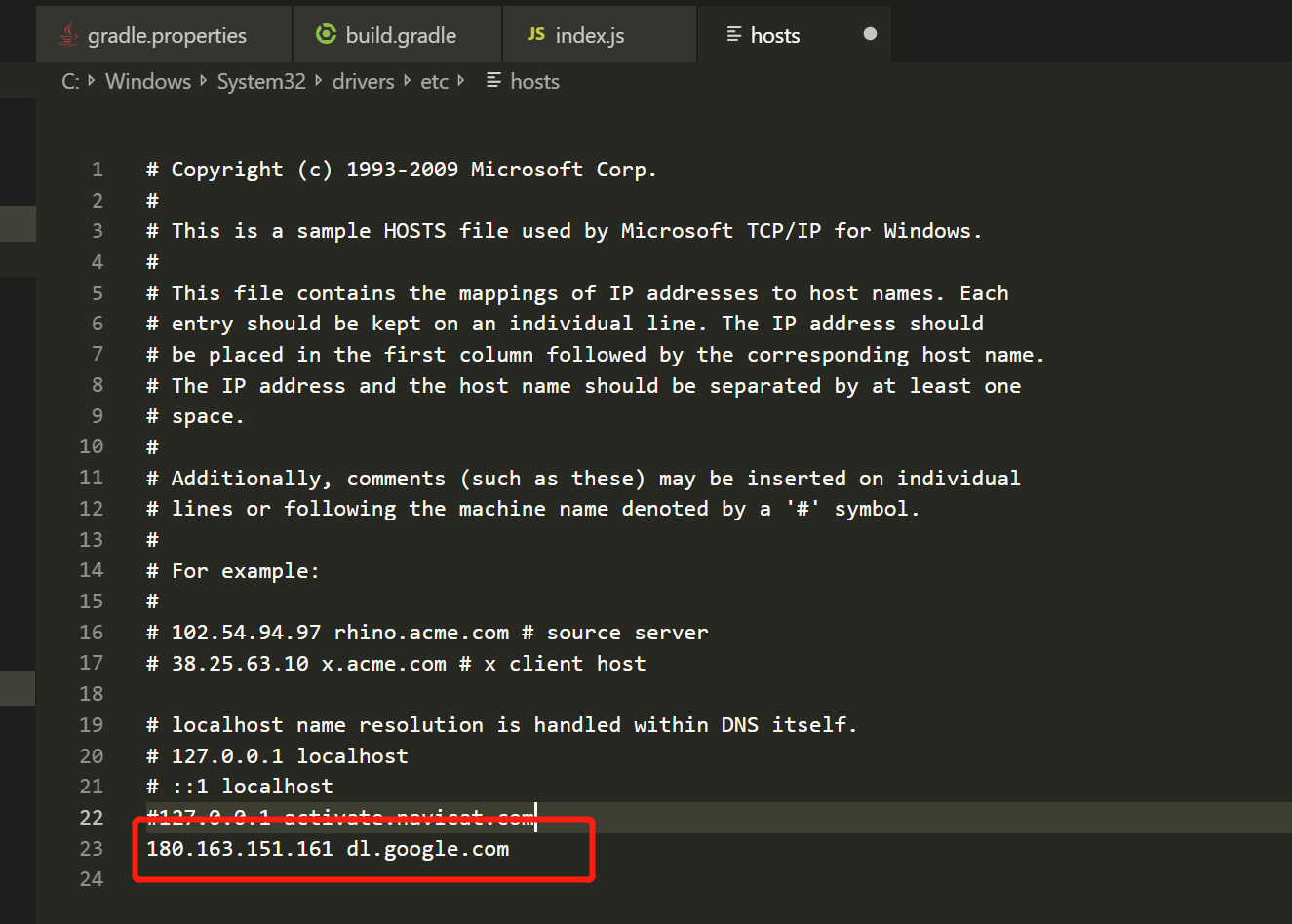Open the drivers breadcrumb folder
This screenshot has height=924, width=1292.
tap(364, 82)
